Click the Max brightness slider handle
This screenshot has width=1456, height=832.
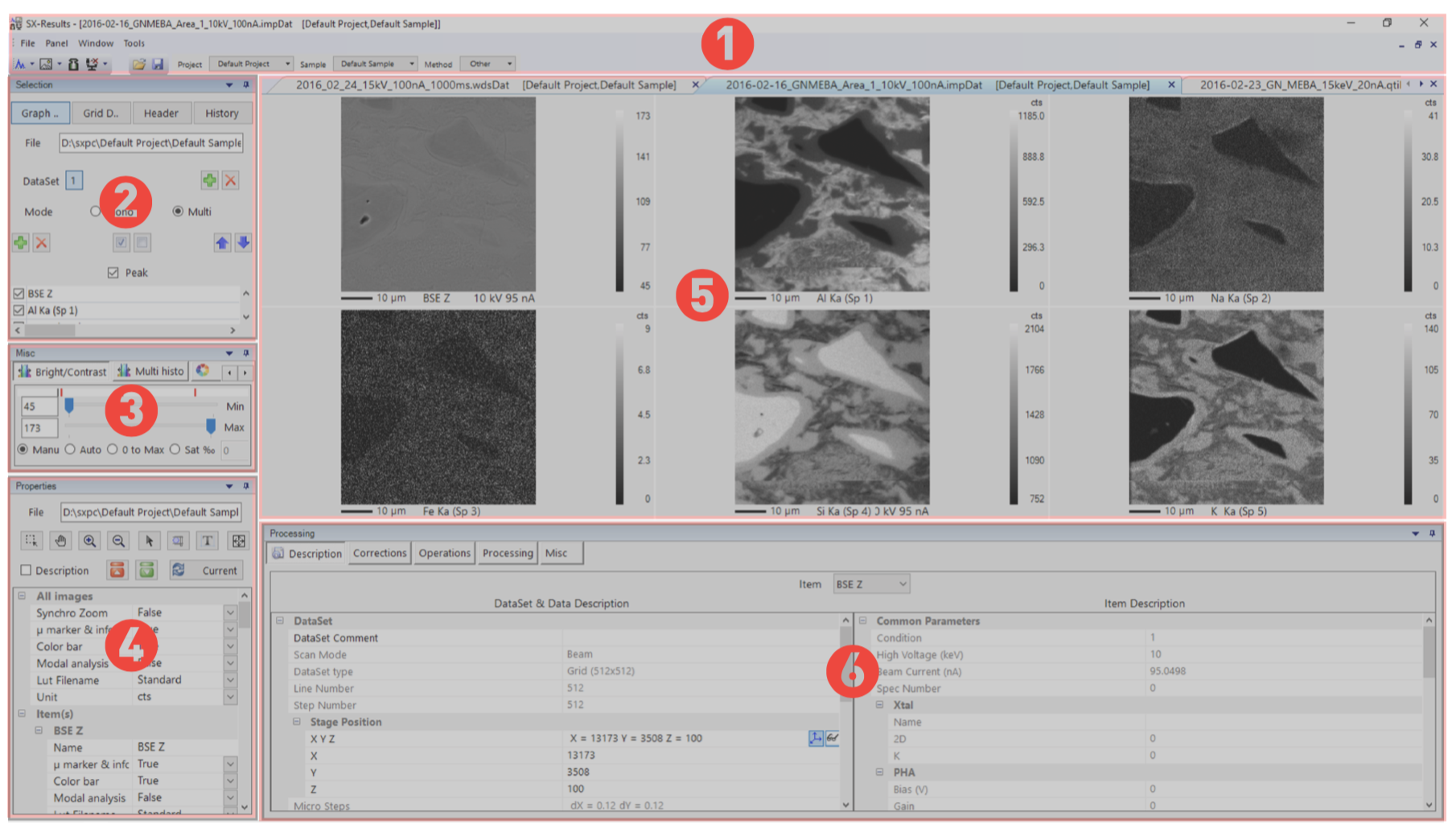[211, 426]
